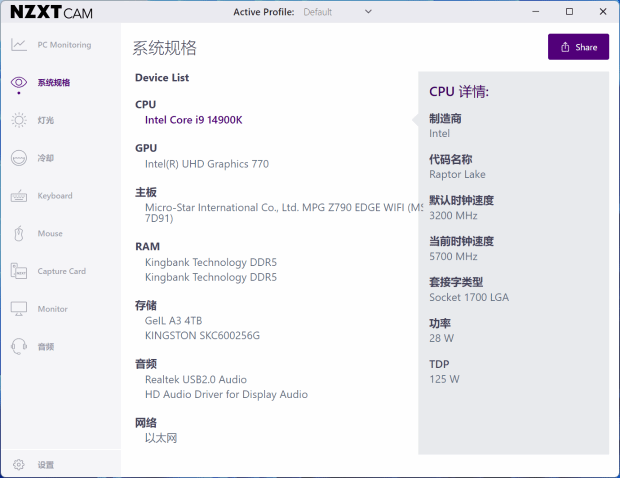This screenshot has width=620, height=478.
Task: Click the Share button
Action: (578, 47)
